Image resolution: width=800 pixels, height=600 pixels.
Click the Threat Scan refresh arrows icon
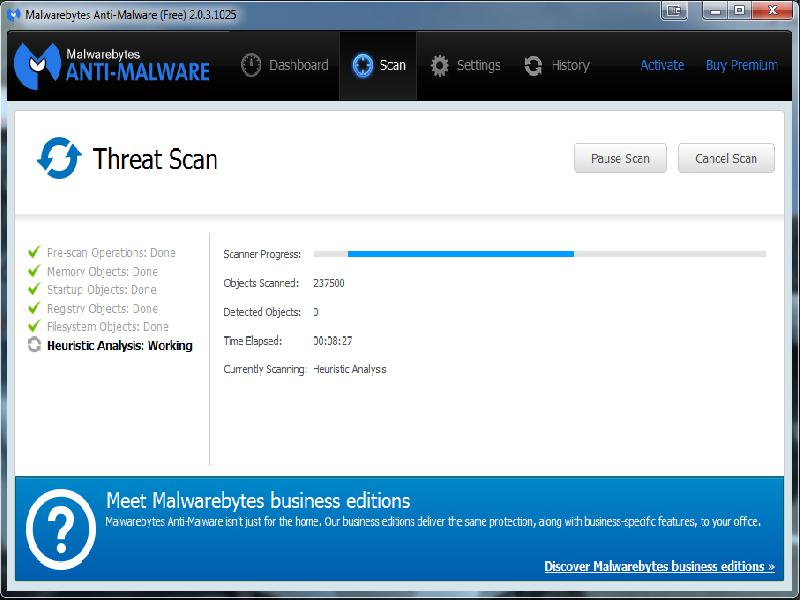click(x=59, y=158)
